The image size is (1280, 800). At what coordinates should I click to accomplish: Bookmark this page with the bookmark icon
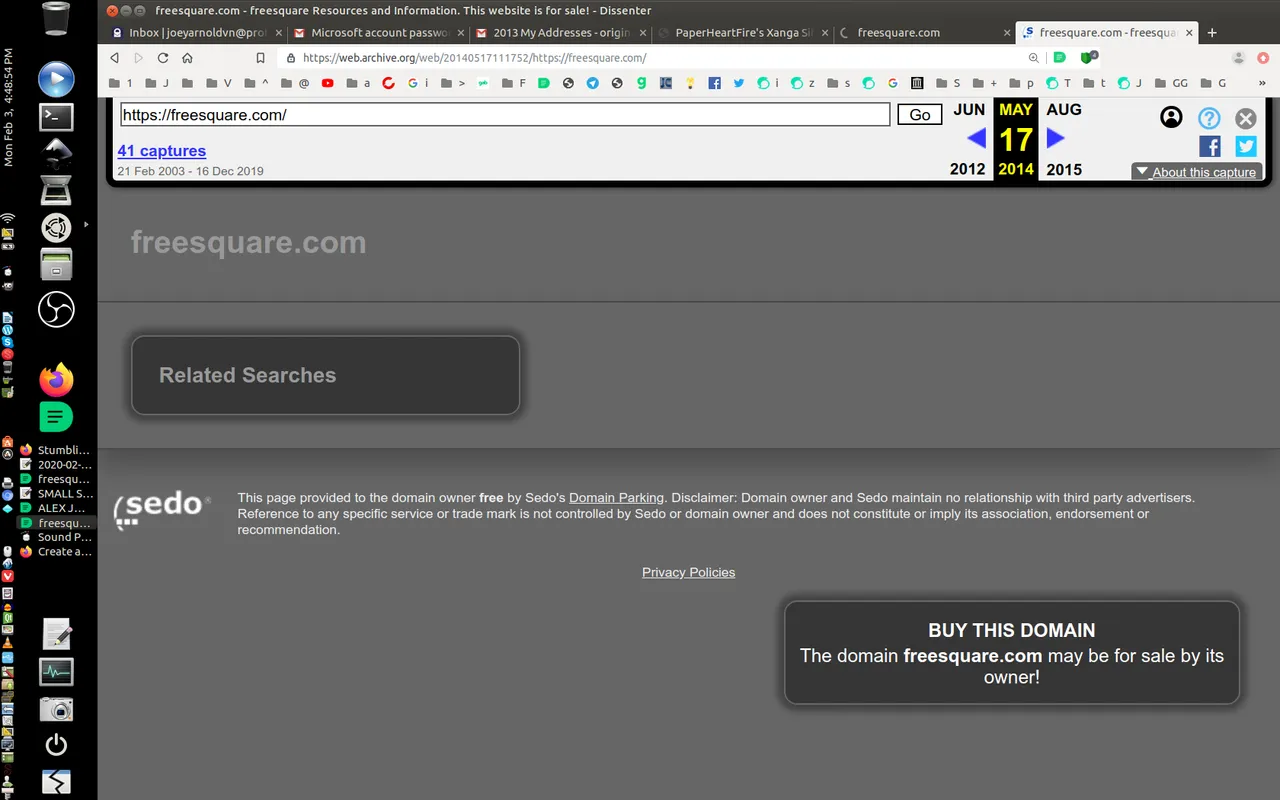260,58
